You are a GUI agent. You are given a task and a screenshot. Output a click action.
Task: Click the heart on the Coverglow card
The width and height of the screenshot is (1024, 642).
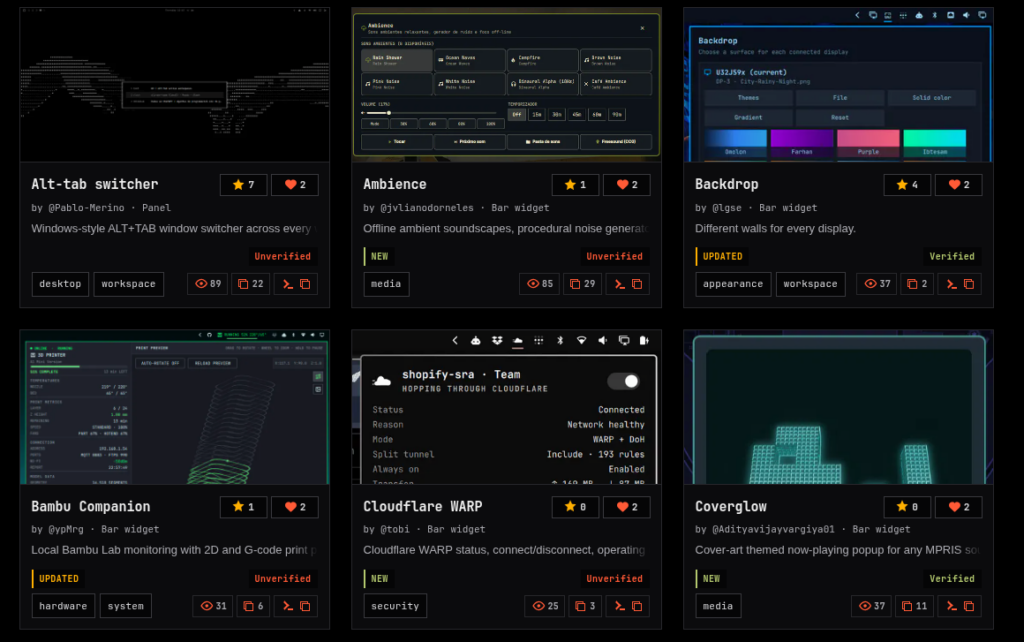pyautogui.click(x=958, y=507)
